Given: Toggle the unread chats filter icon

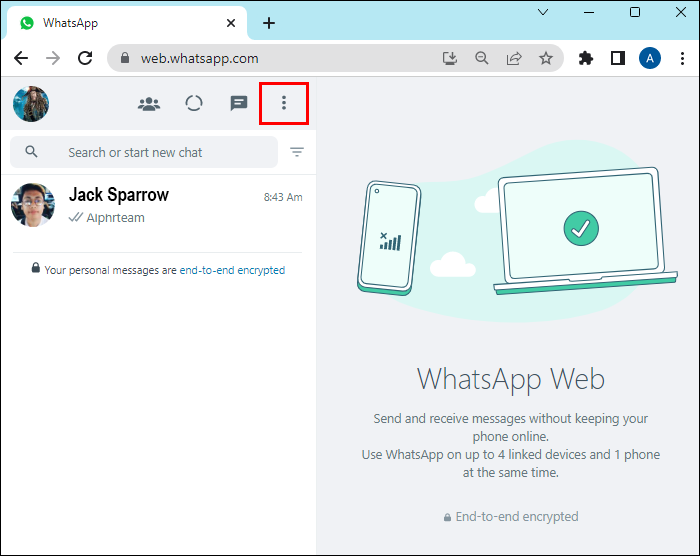Looking at the screenshot, I should coord(297,152).
